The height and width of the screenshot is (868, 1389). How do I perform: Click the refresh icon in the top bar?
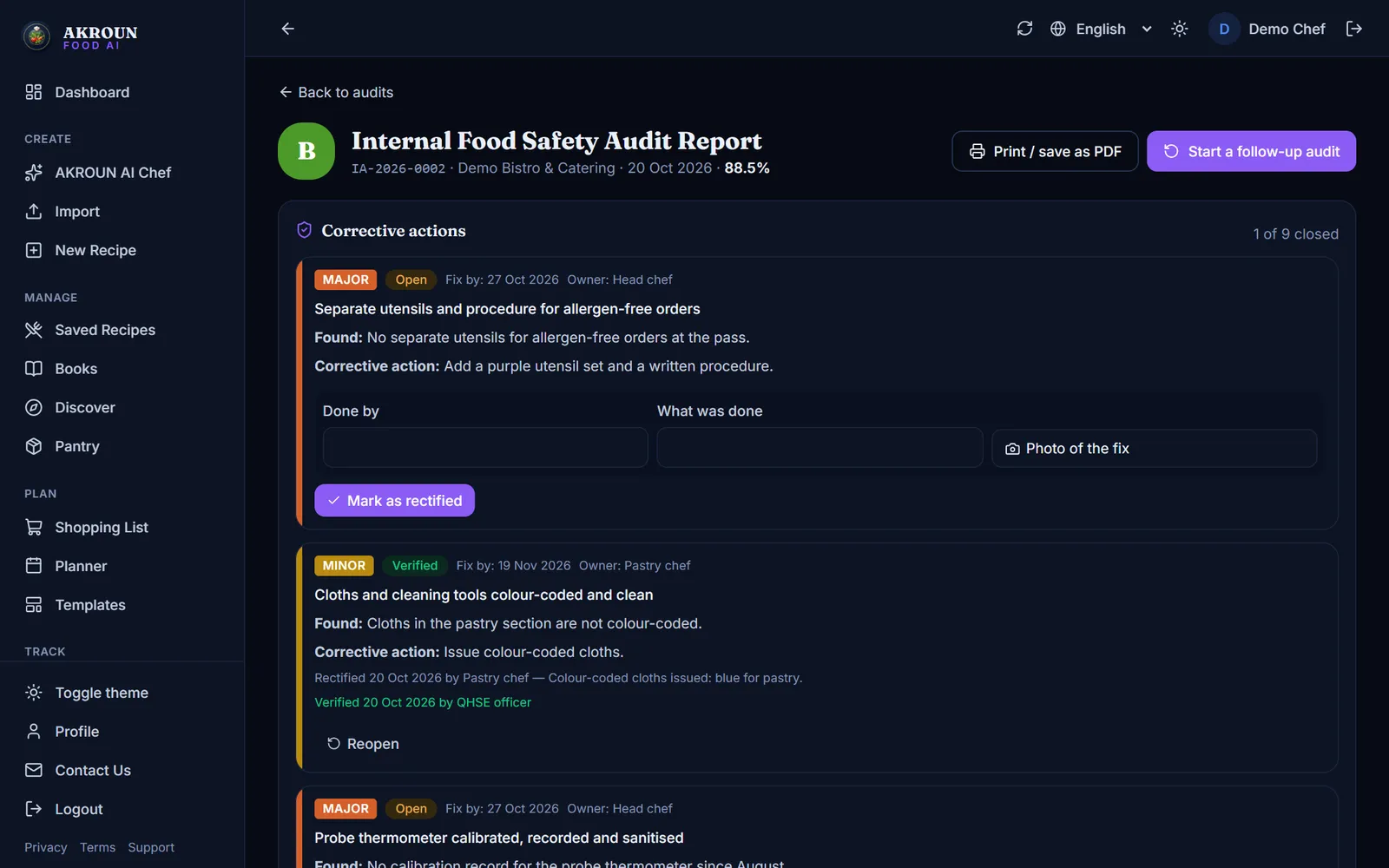1024,29
